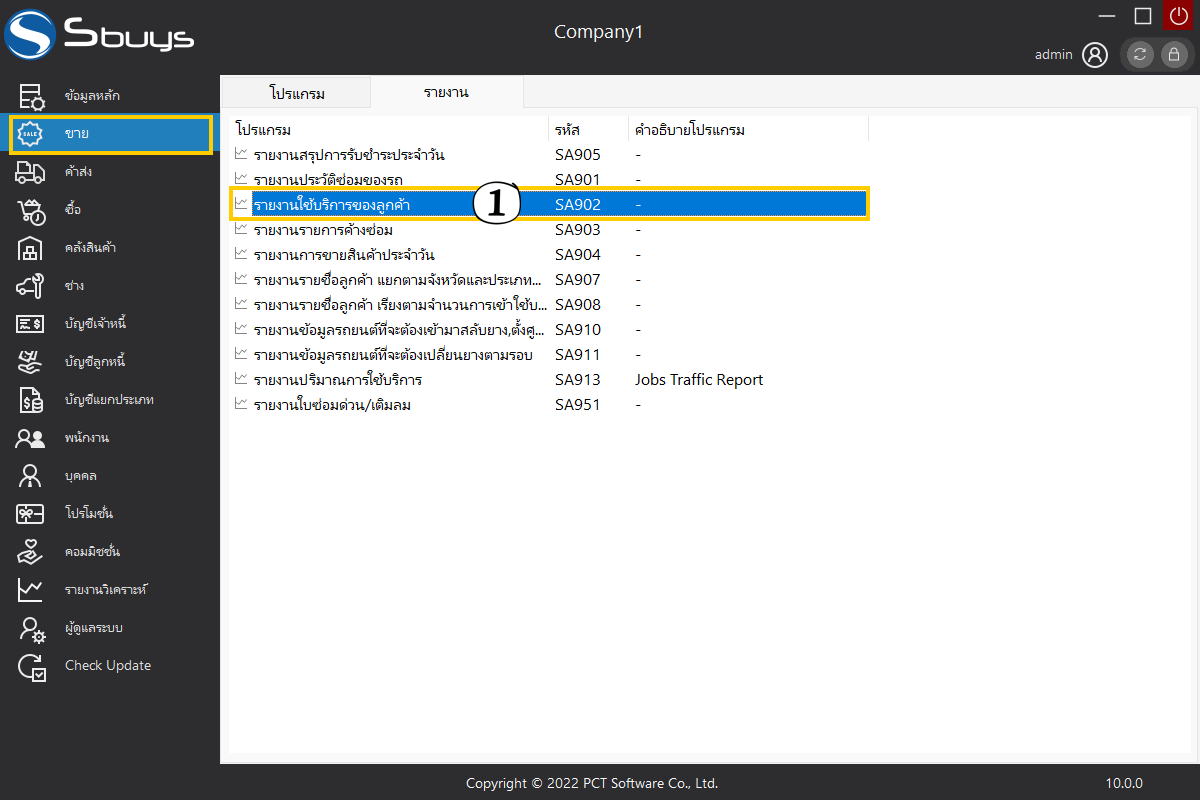Open the admin user profile icon
Screen dimensions: 1200x800
tap(1095, 55)
